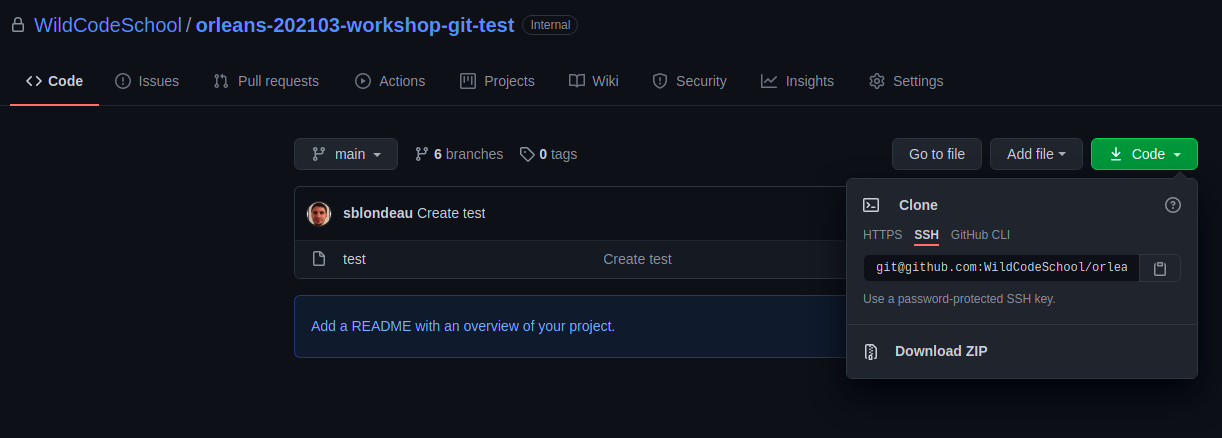Open the test file row

tap(570, 259)
